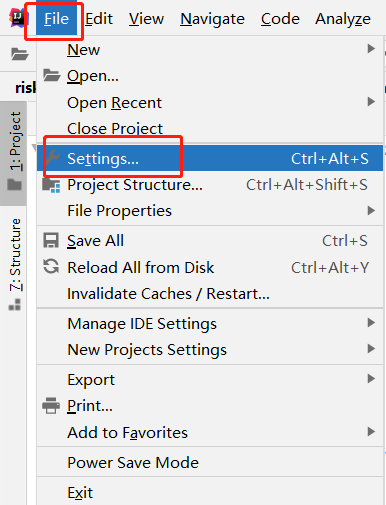Click the Settings wrench icon
The height and width of the screenshot is (505, 386).
click(x=52, y=158)
